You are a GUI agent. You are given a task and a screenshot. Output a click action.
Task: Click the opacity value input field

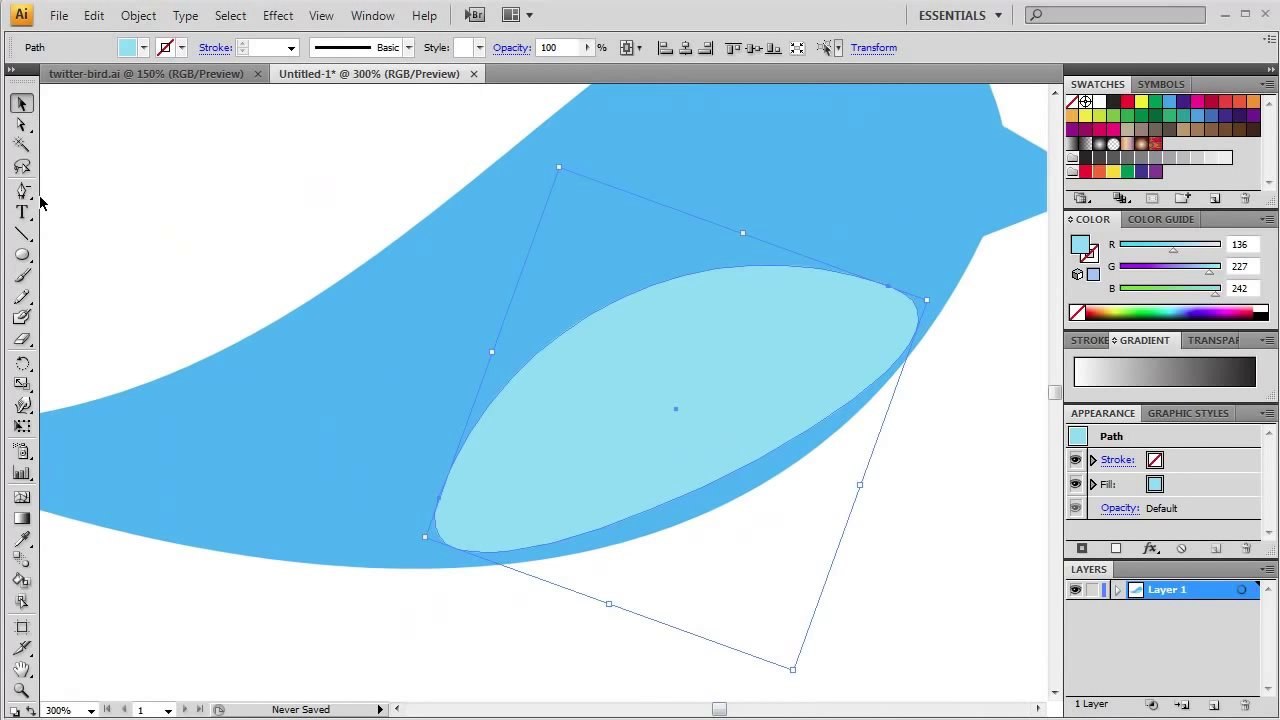click(x=560, y=48)
